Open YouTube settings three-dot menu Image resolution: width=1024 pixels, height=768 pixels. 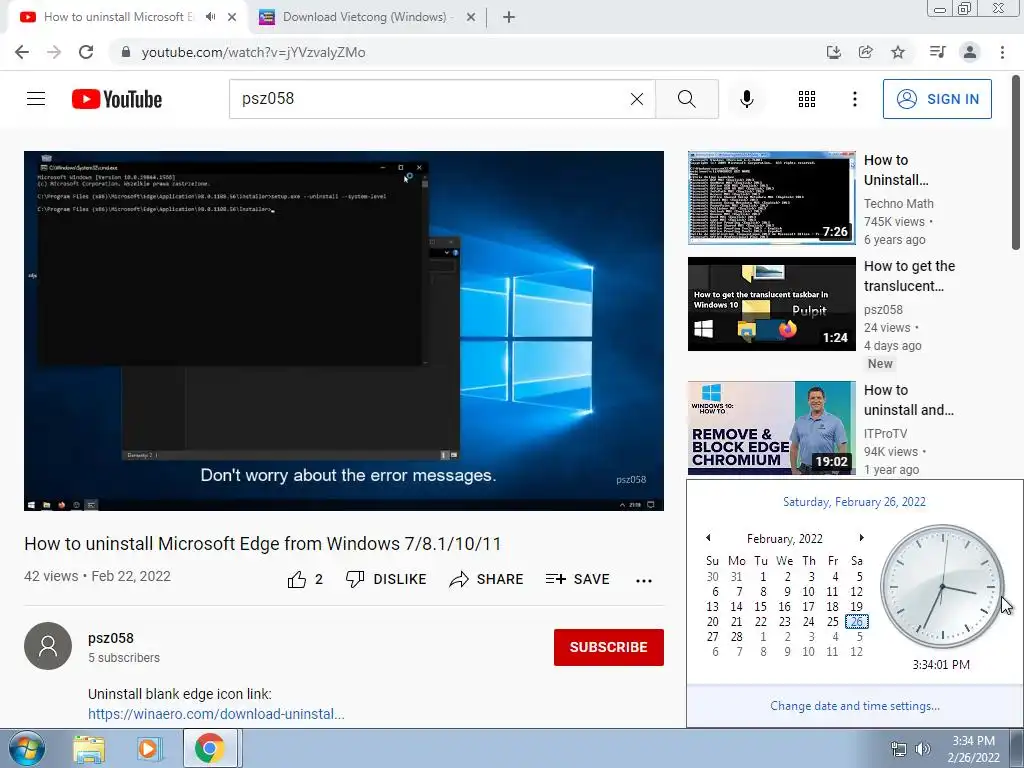pyautogui.click(x=855, y=99)
